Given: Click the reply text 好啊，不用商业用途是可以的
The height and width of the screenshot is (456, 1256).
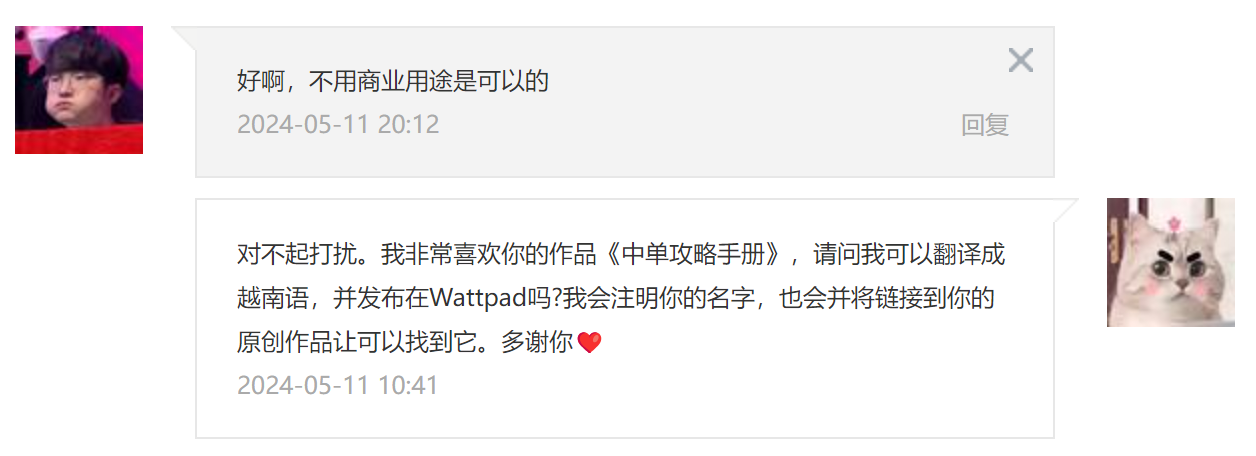Looking at the screenshot, I should point(393,81).
